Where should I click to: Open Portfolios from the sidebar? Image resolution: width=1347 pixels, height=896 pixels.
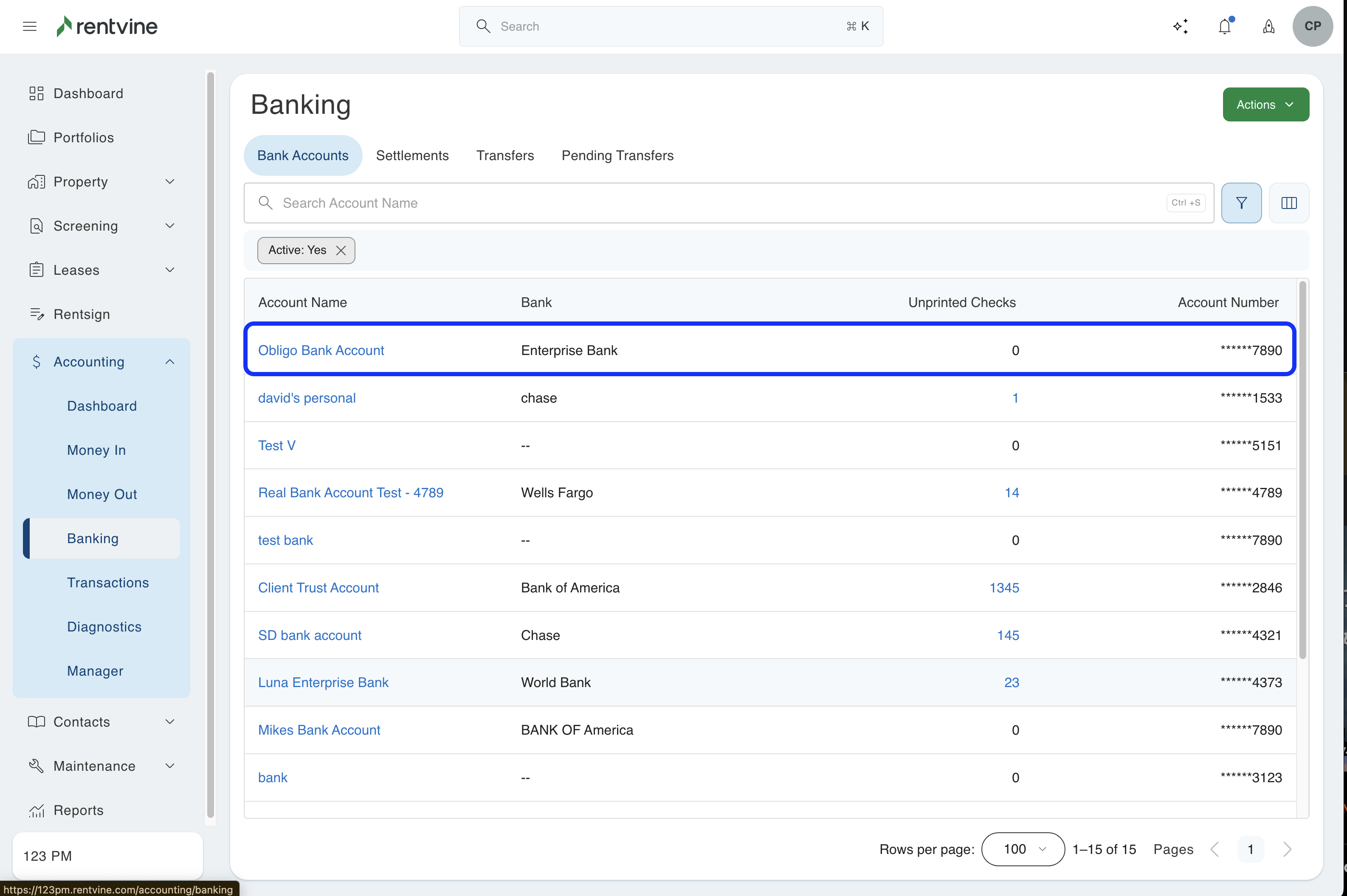click(x=83, y=138)
